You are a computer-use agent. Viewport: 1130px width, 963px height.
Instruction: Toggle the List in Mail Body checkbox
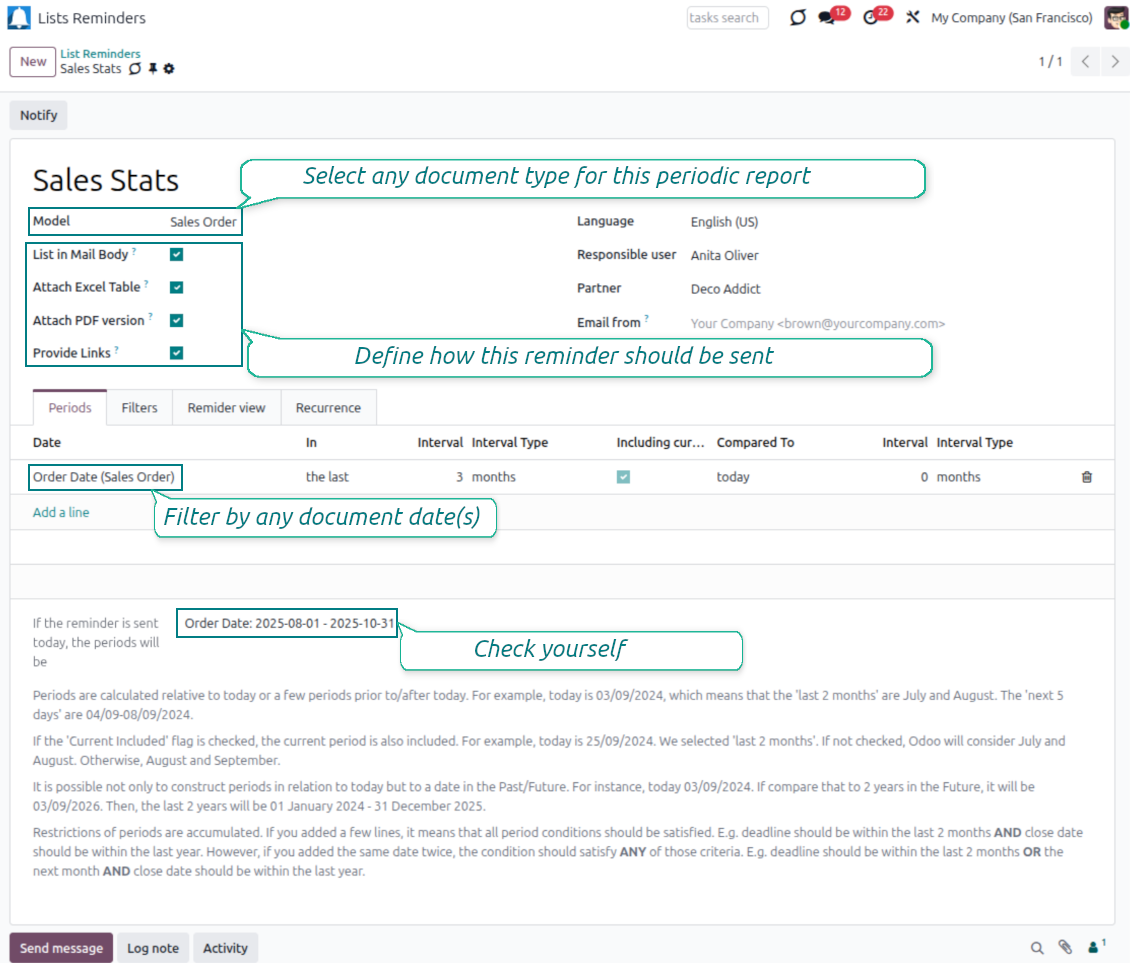pyautogui.click(x=177, y=255)
